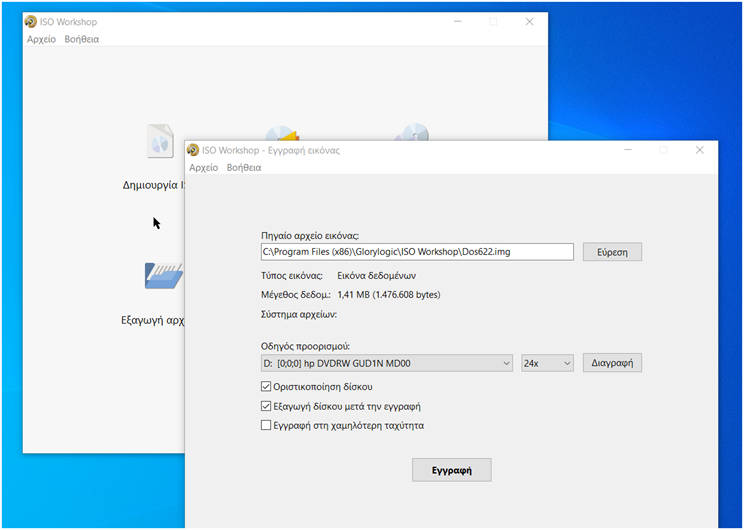Click the Διαγραφή erase button
Screen dimensions: 744x530
pyautogui.click(x=612, y=363)
